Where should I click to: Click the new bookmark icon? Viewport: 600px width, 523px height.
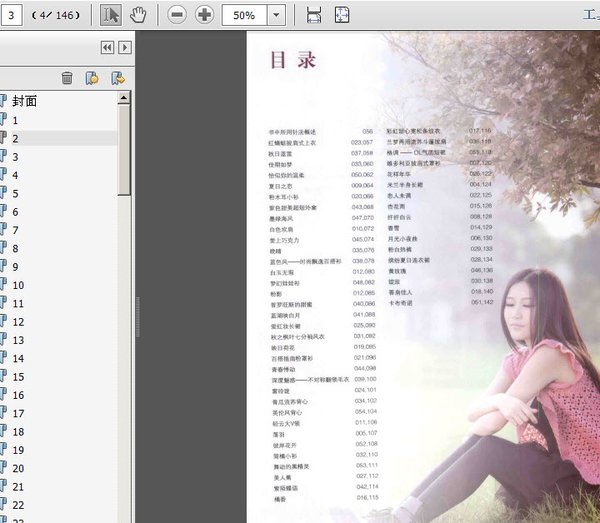pos(92,77)
